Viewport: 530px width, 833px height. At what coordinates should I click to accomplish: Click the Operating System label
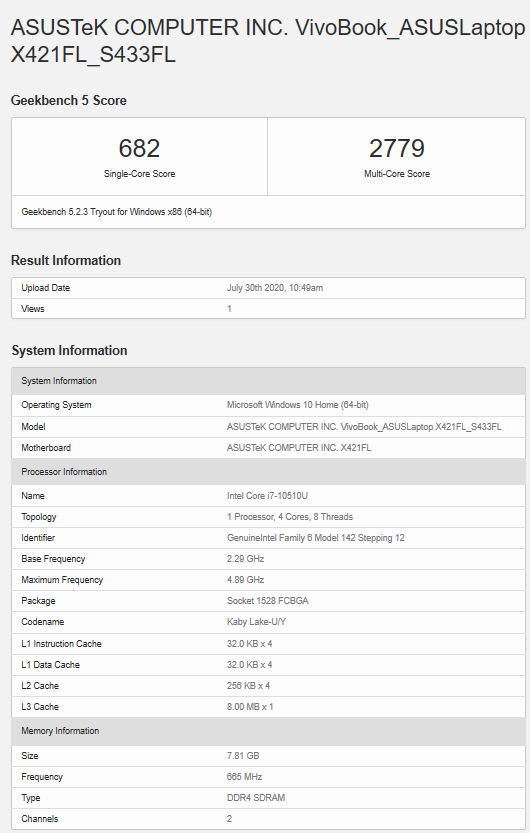point(56,405)
